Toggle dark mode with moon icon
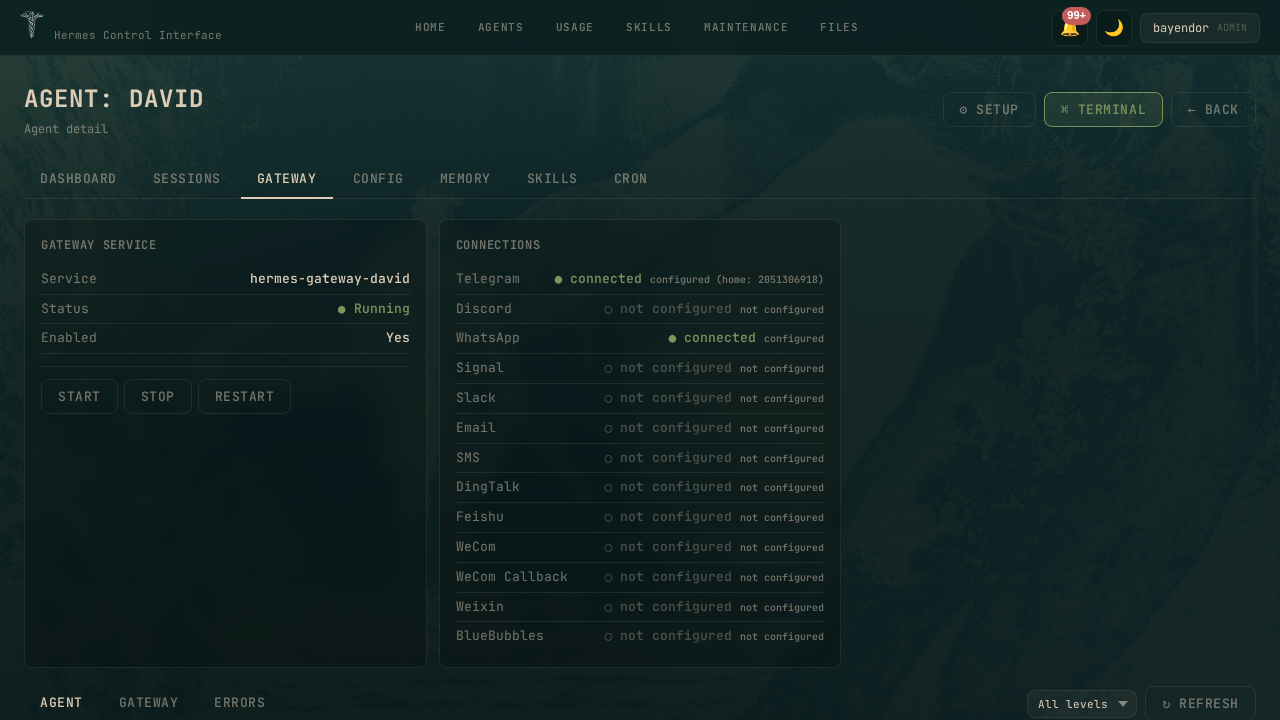The width and height of the screenshot is (1280, 720). pos(1113,28)
